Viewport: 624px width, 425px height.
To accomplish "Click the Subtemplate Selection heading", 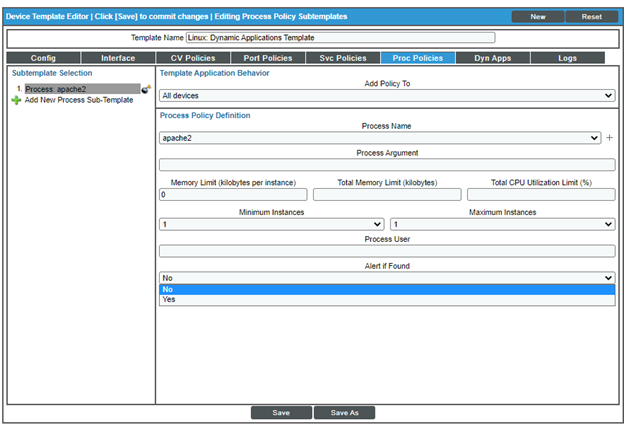I will 52,73.
